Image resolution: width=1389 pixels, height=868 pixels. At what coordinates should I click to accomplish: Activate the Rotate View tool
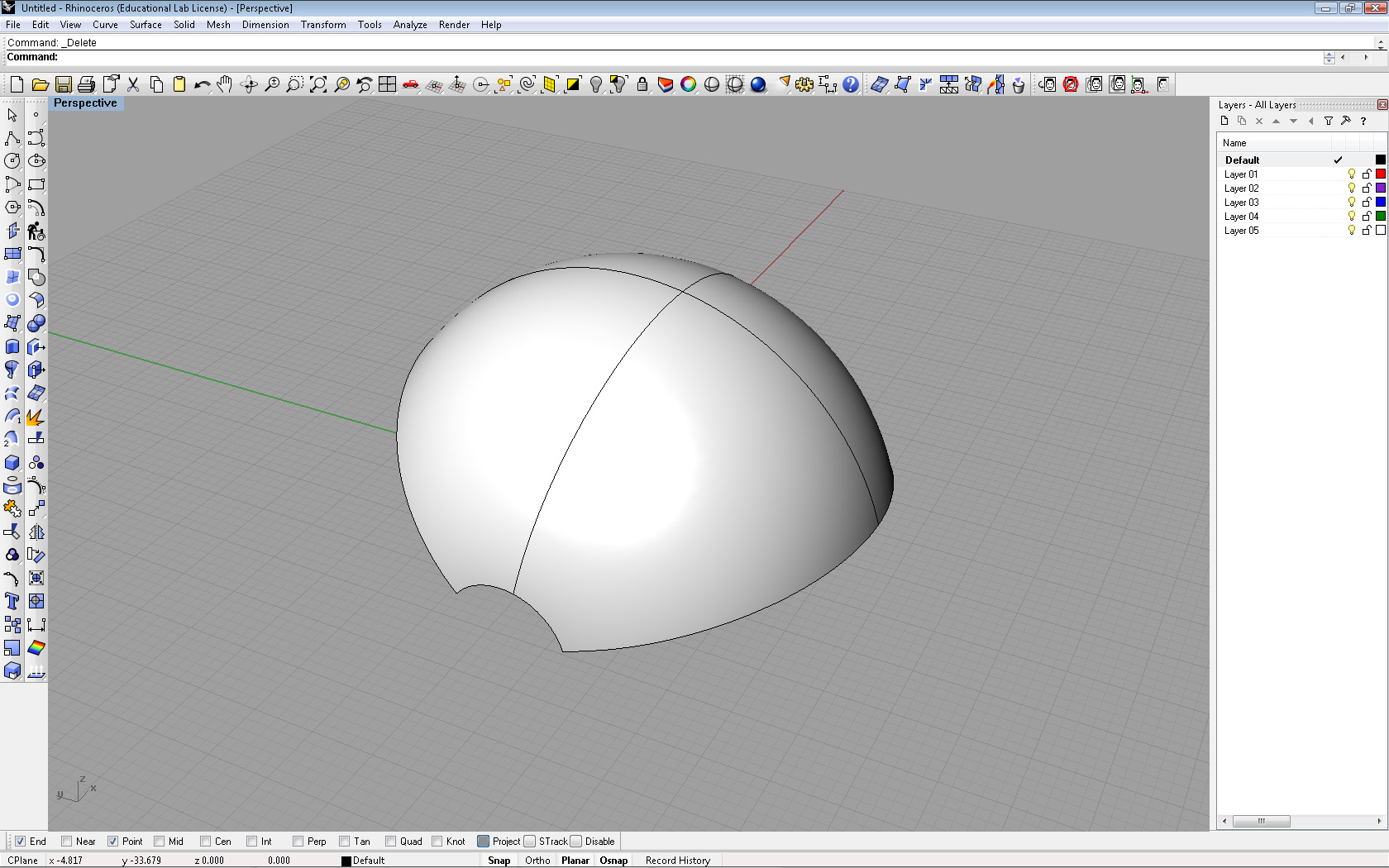coord(248,84)
